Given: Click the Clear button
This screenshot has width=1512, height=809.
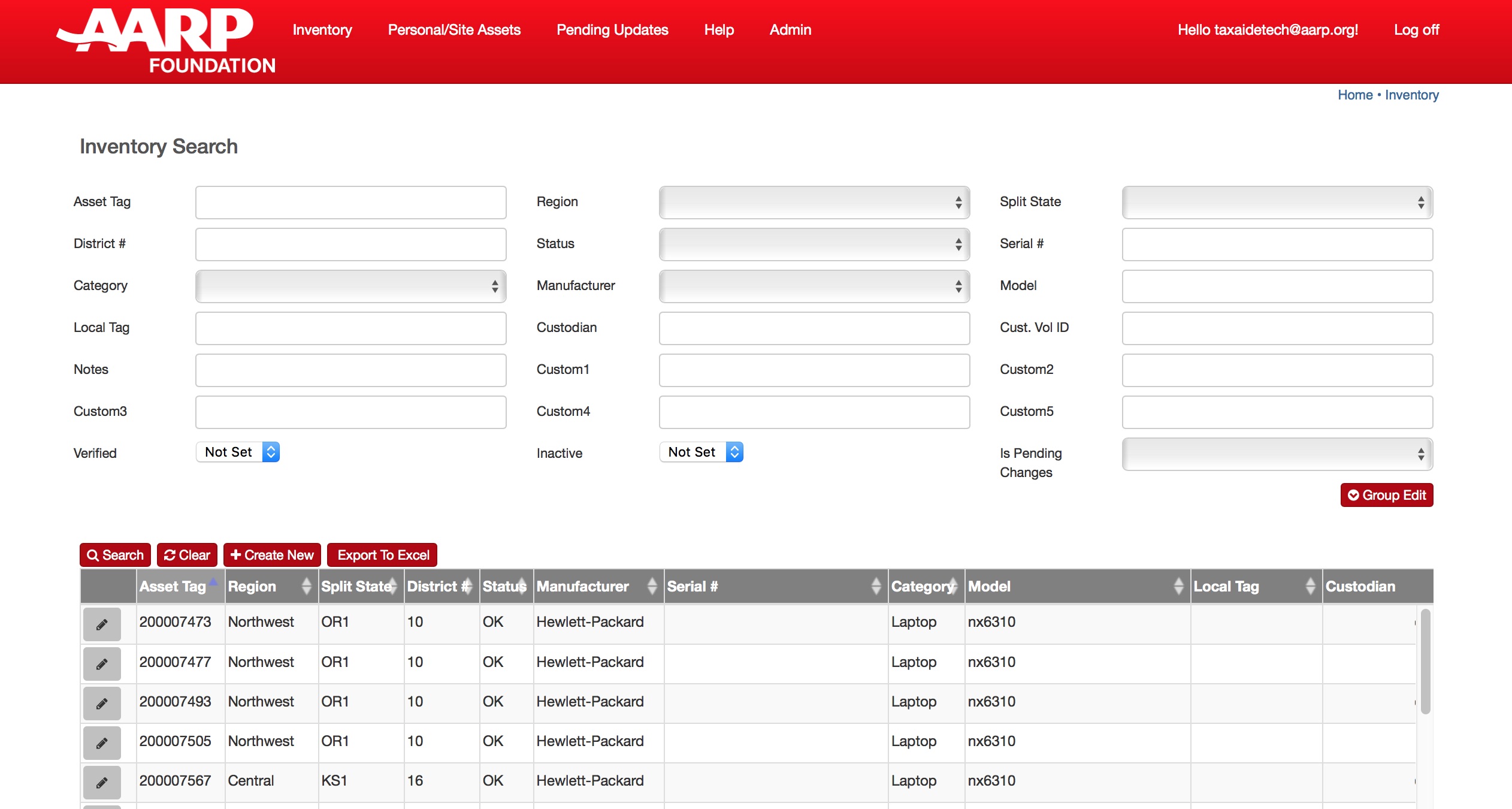Looking at the screenshot, I should click(187, 555).
